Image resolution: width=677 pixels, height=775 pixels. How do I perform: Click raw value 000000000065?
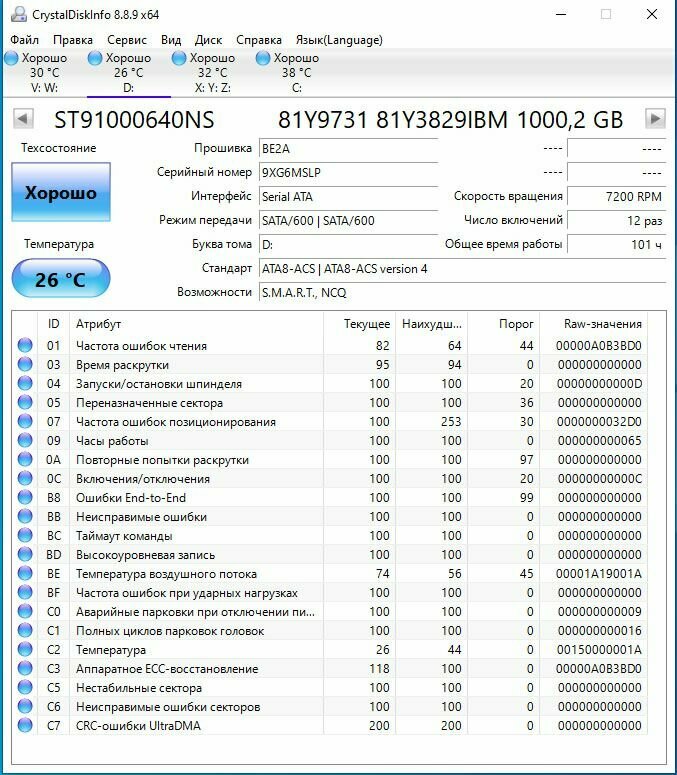pyautogui.click(x=598, y=440)
